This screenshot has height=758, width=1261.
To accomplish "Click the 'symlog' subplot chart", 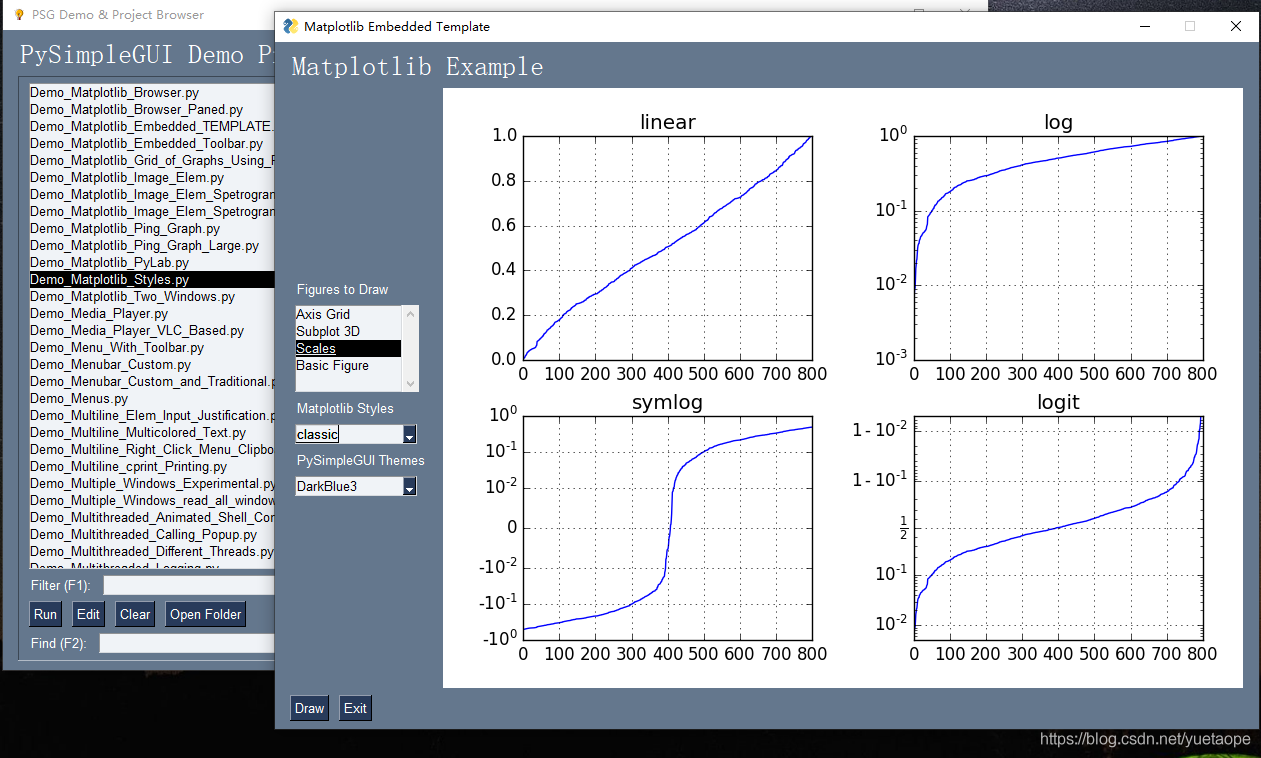I will coord(667,528).
